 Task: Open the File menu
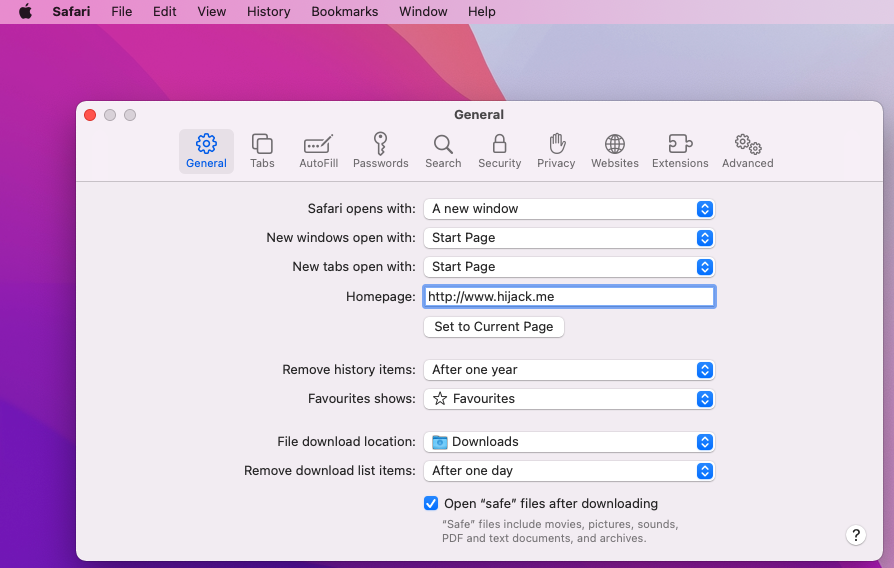pyautogui.click(x=121, y=11)
